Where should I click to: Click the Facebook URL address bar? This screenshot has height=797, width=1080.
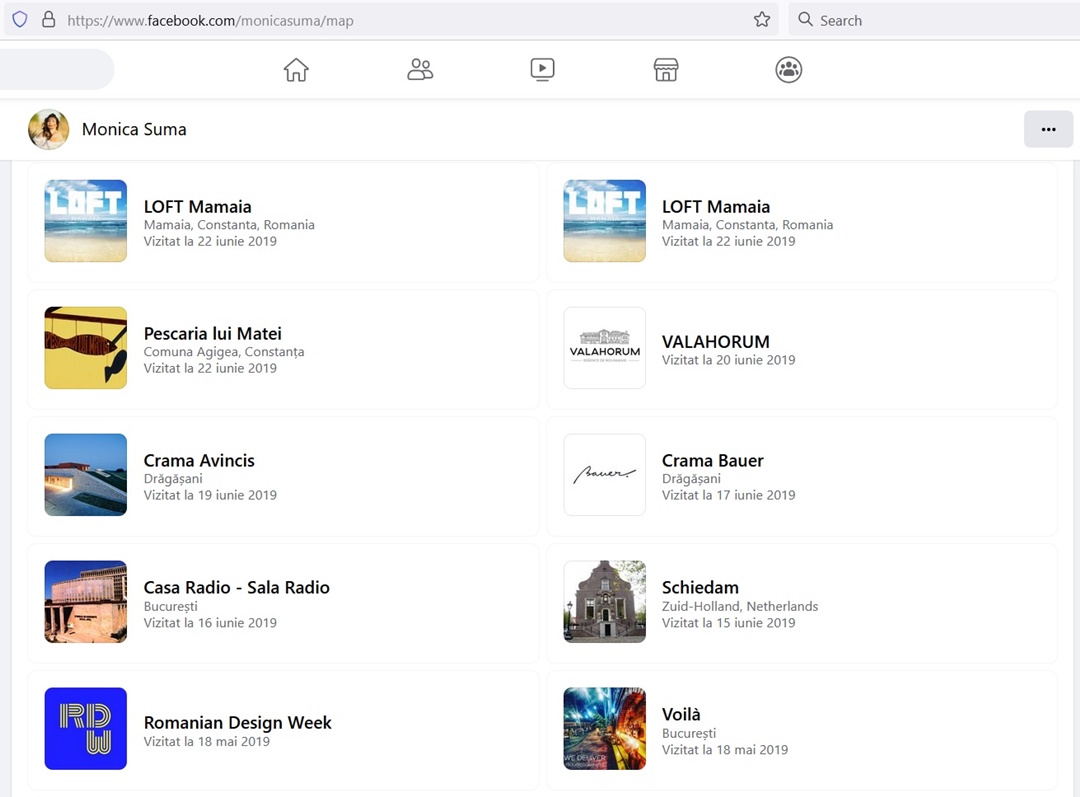400,20
